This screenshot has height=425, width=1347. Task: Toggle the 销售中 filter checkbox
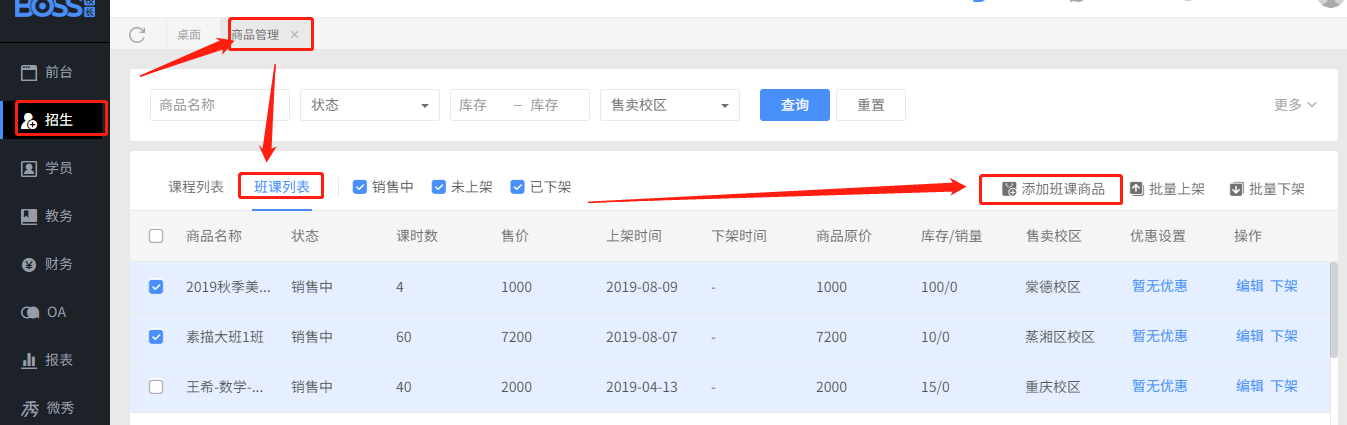pyautogui.click(x=360, y=187)
